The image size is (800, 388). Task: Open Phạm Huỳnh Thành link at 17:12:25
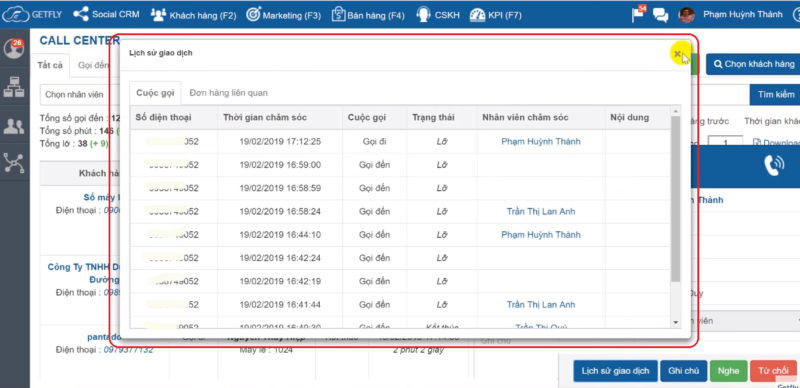click(x=541, y=141)
